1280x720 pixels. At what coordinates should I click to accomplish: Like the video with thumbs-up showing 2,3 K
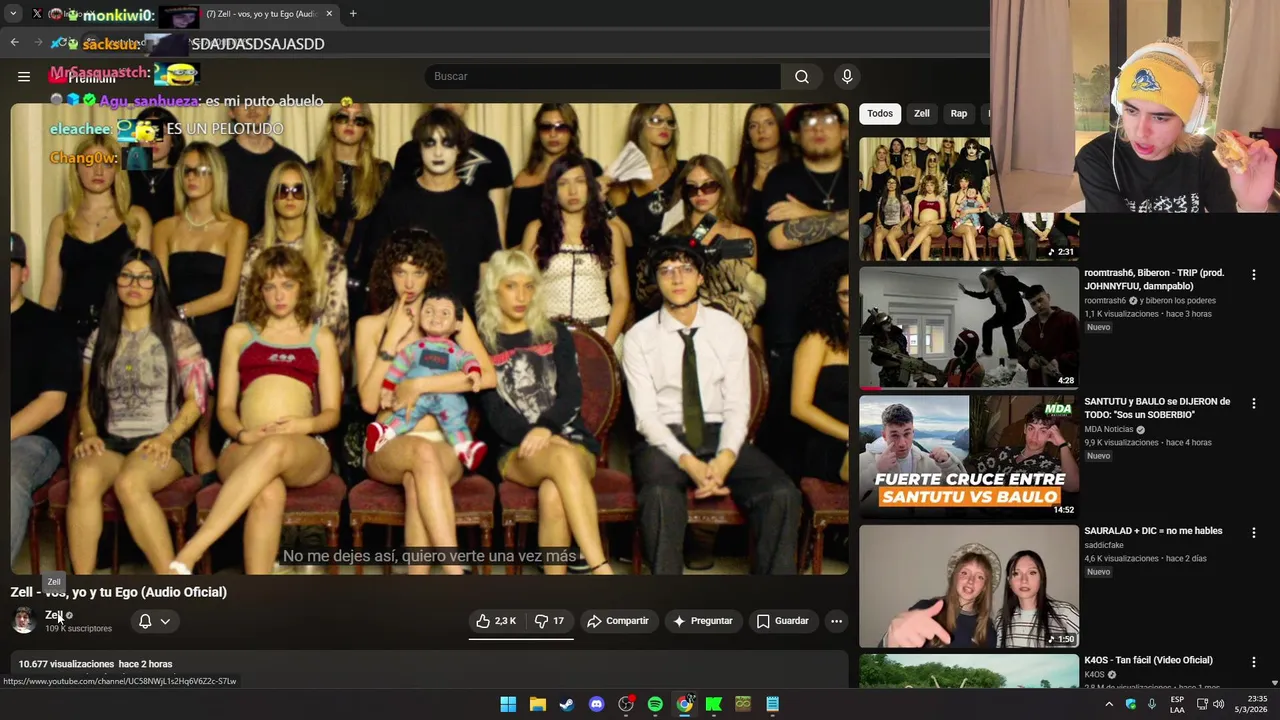pos(497,621)
